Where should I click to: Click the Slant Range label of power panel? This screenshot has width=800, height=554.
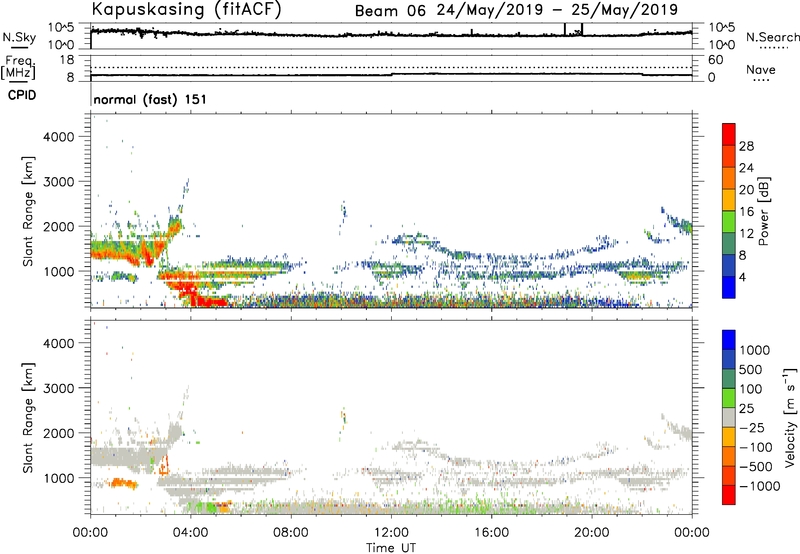coord(28,211)
